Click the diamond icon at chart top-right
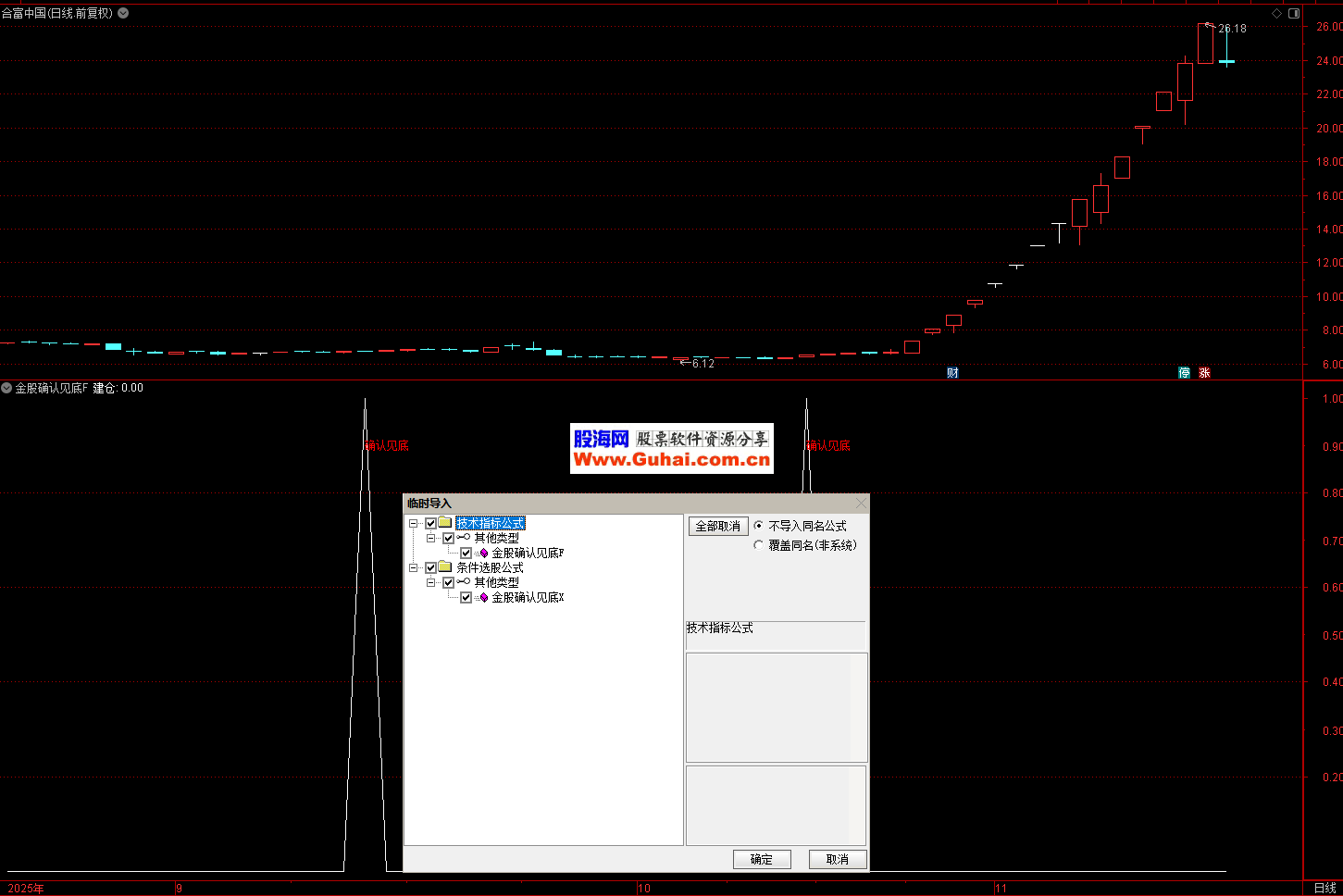 [1276, 13]
